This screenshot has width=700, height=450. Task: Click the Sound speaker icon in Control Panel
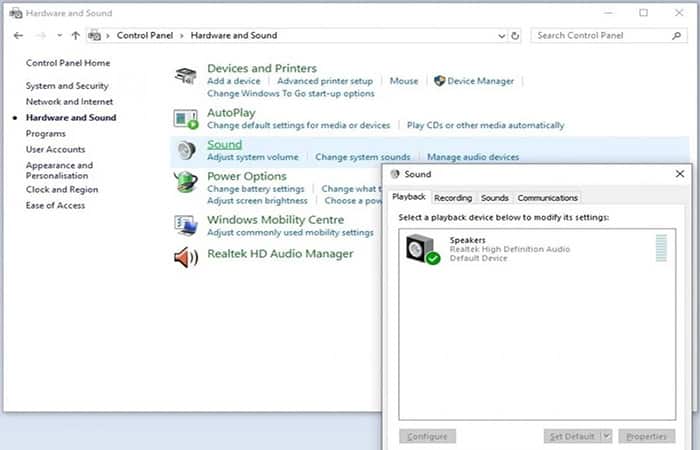(186, 150)
